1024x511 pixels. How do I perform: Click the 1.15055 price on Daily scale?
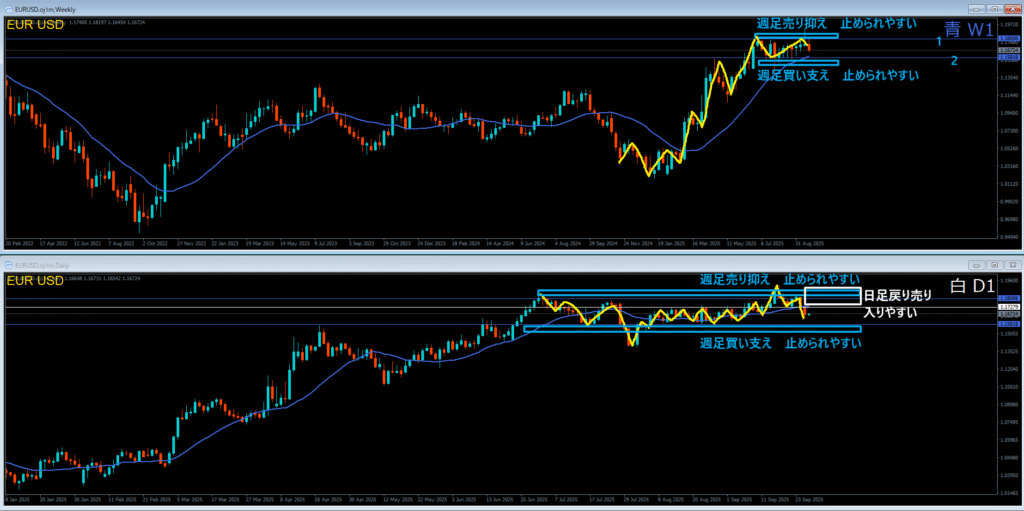[1008, 334]
